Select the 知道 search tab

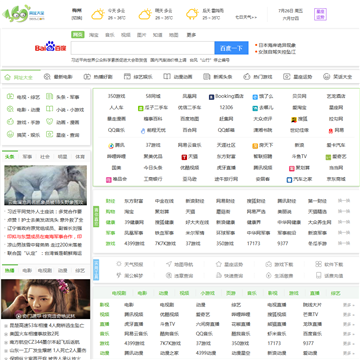pyautogui.click(x=158, y=35)
